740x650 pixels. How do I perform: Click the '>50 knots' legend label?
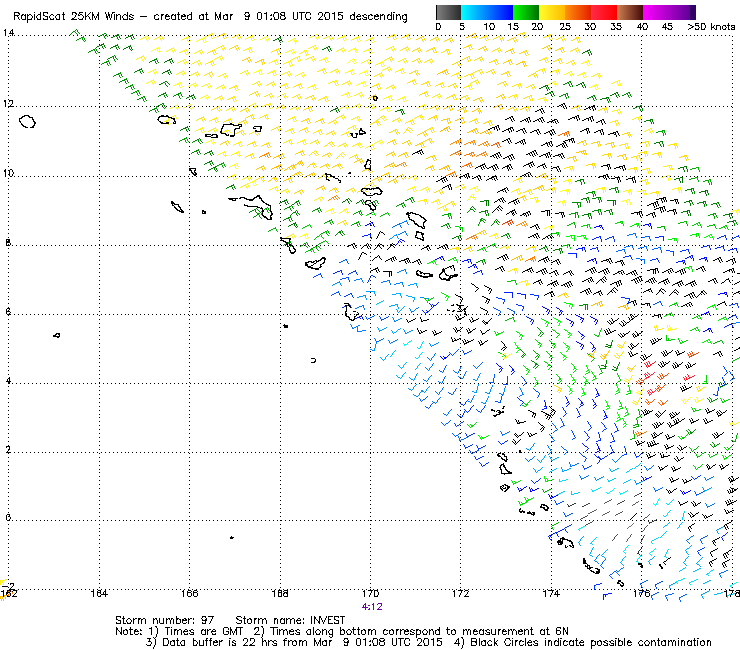coord(711,27)
